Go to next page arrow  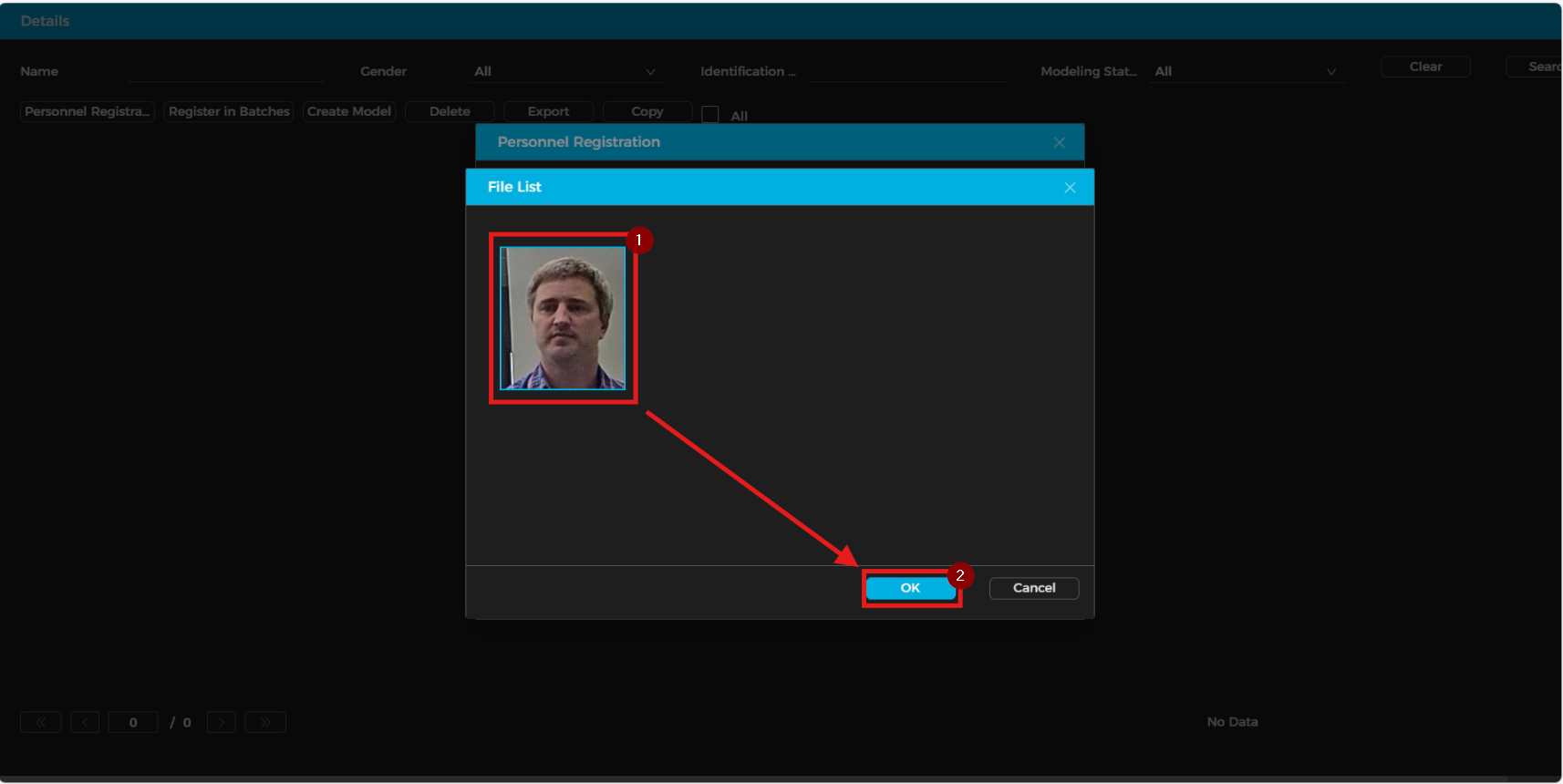pos(222,723)
